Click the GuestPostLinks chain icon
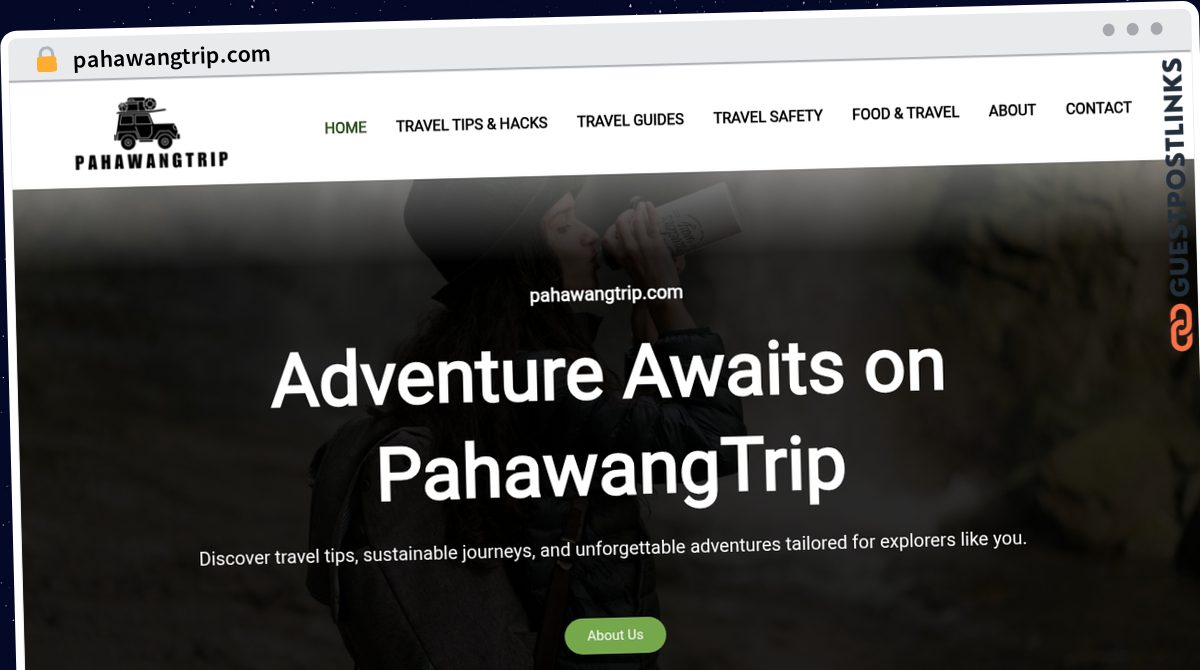The height and width of the screenshot is (670, 1200). [x=1182, y=329]
